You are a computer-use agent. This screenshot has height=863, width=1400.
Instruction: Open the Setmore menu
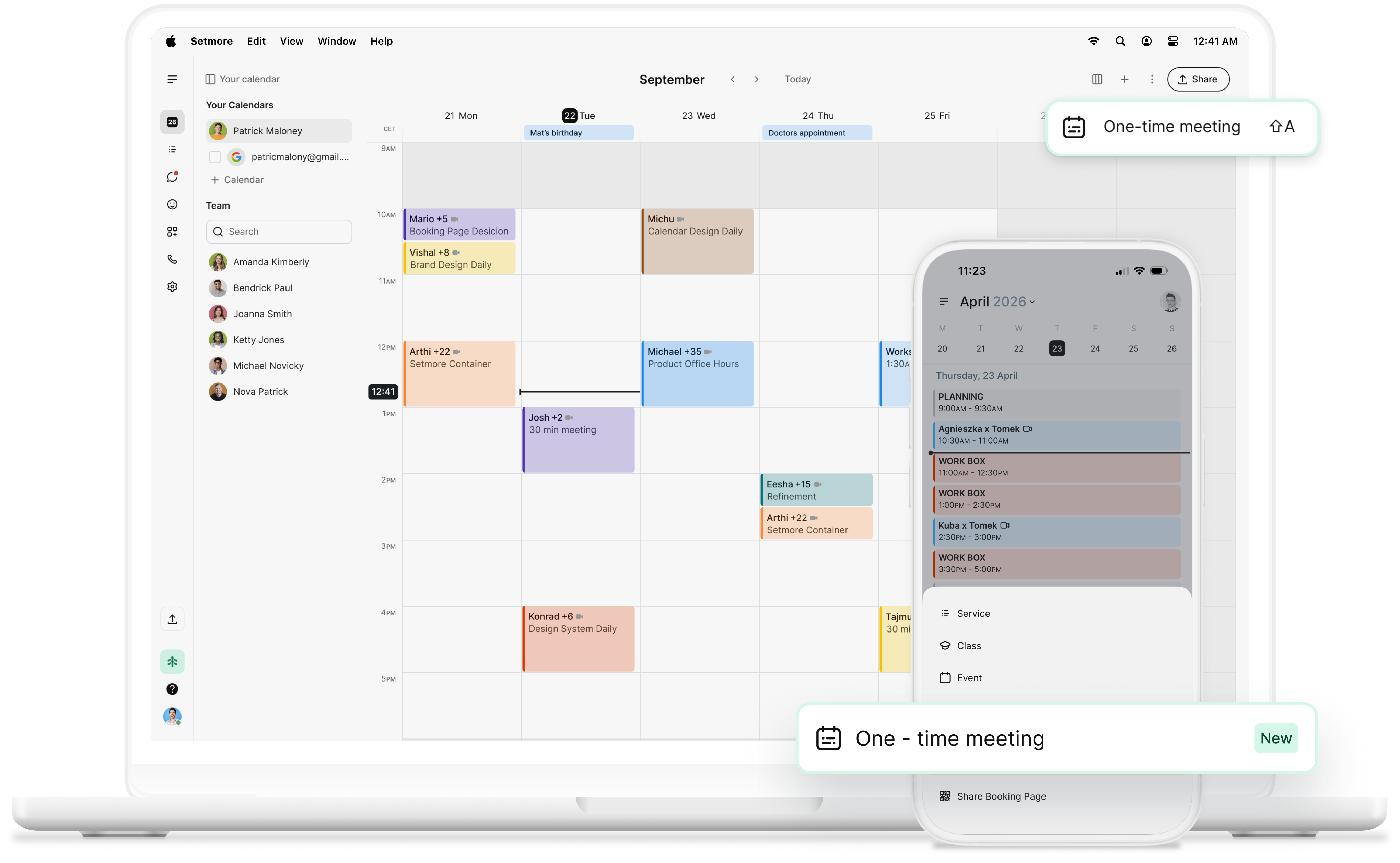tap(211, 41)
